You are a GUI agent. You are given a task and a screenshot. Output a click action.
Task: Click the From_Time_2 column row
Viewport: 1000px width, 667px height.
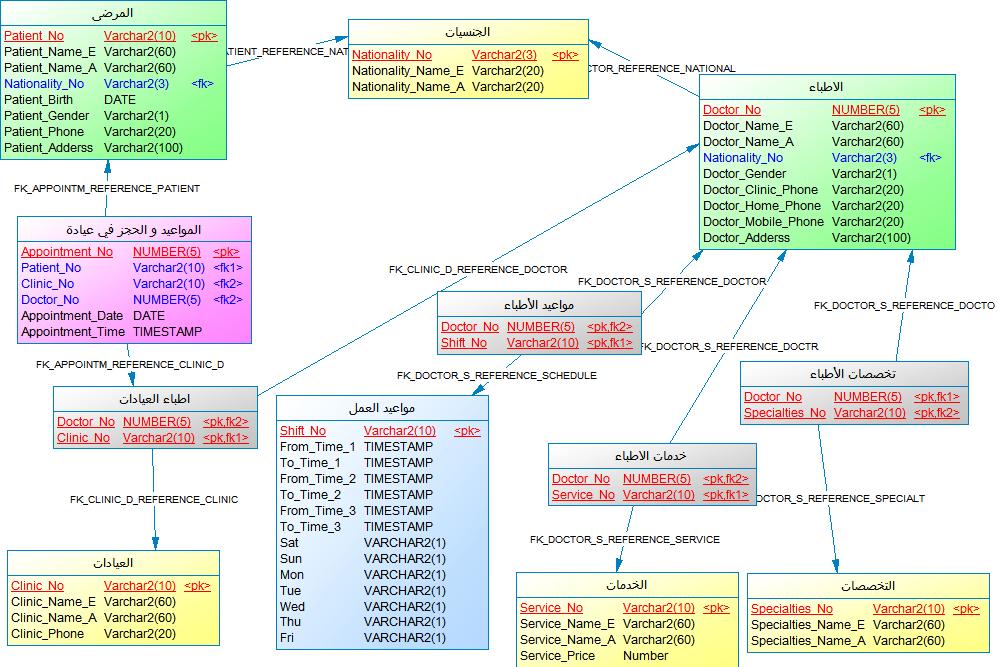coord(356,479)
